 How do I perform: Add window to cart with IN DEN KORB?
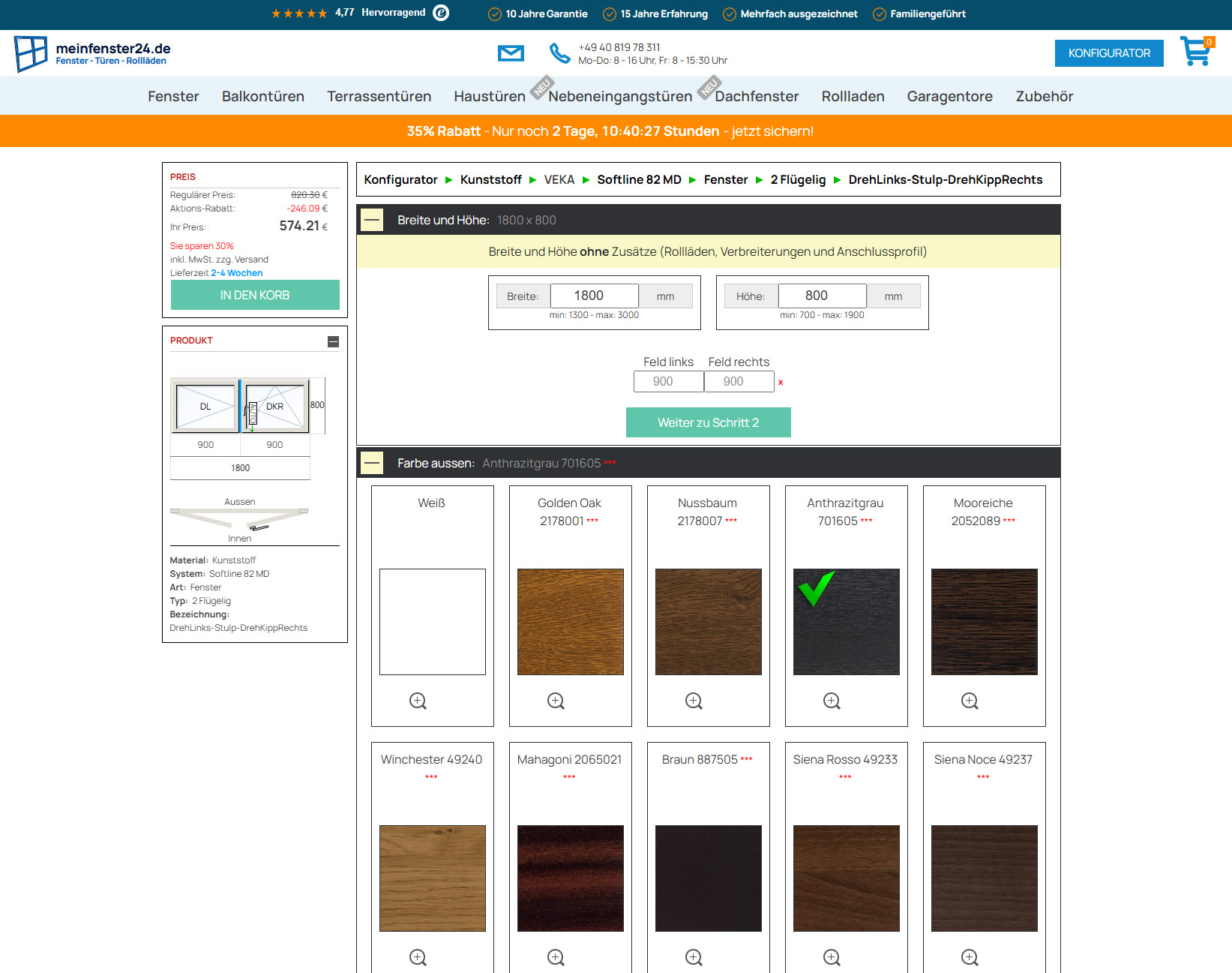click(255, 295)
